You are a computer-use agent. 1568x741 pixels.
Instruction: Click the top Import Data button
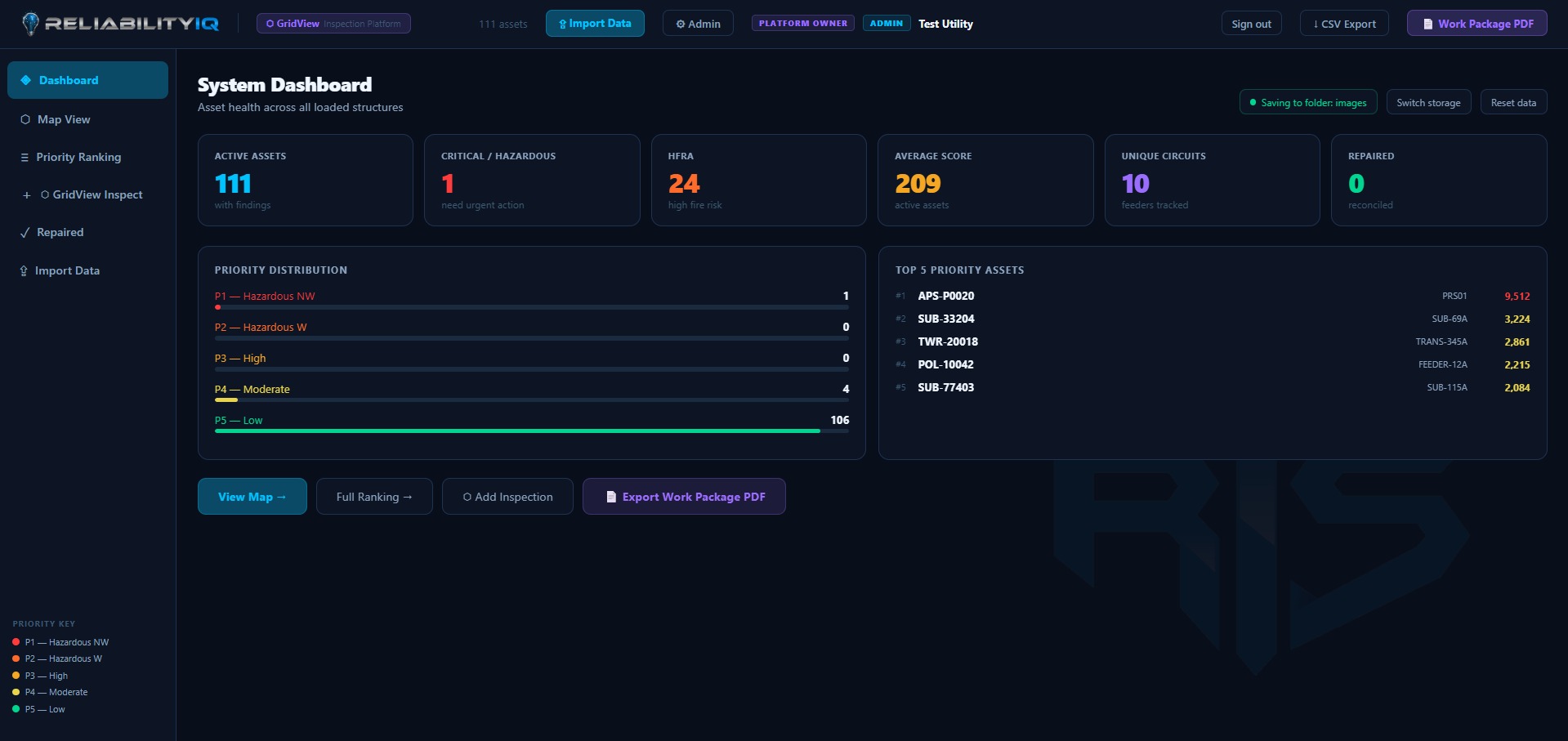pos(595,24)
